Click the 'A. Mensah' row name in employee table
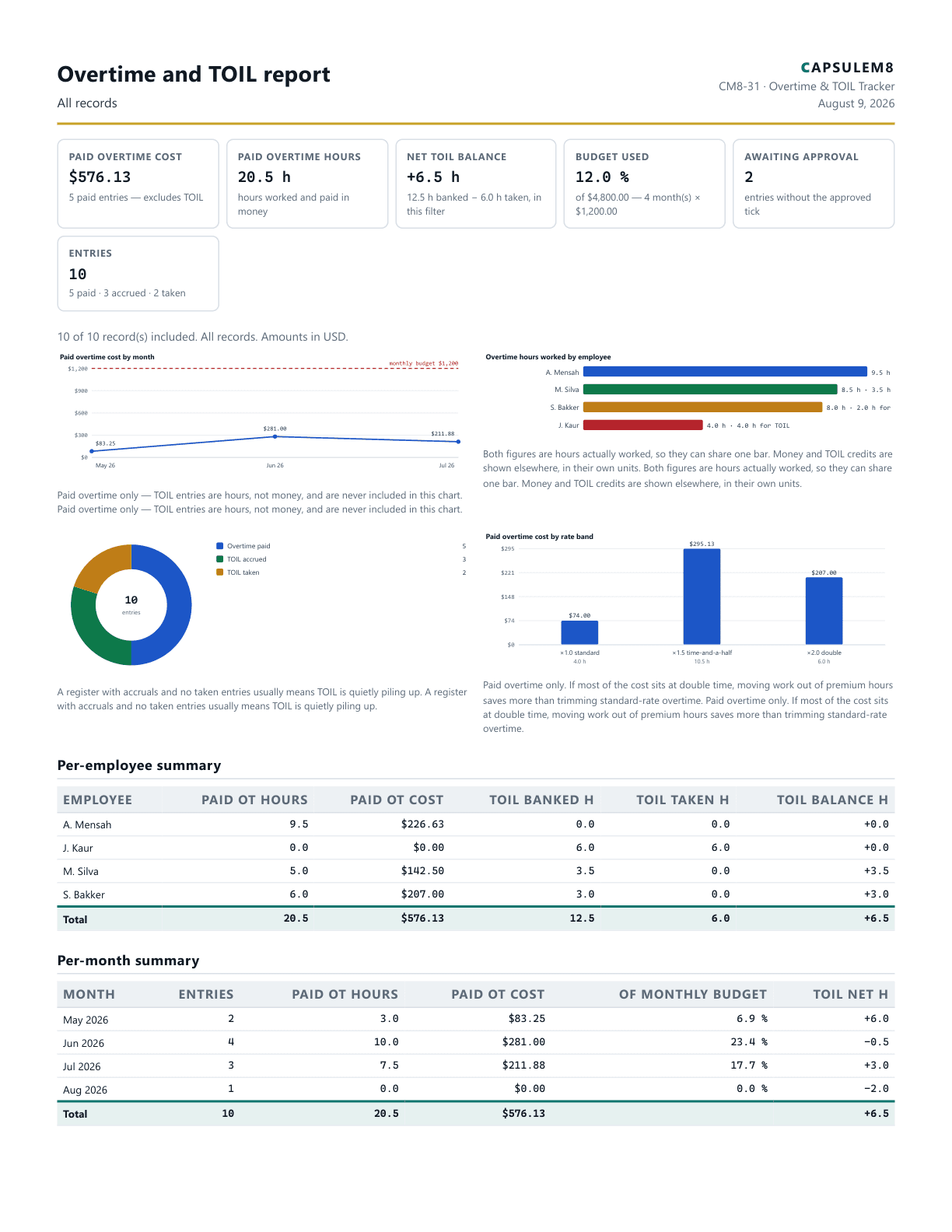The width and height of the screenshot is (952, 1232). (x=87, y=824)
